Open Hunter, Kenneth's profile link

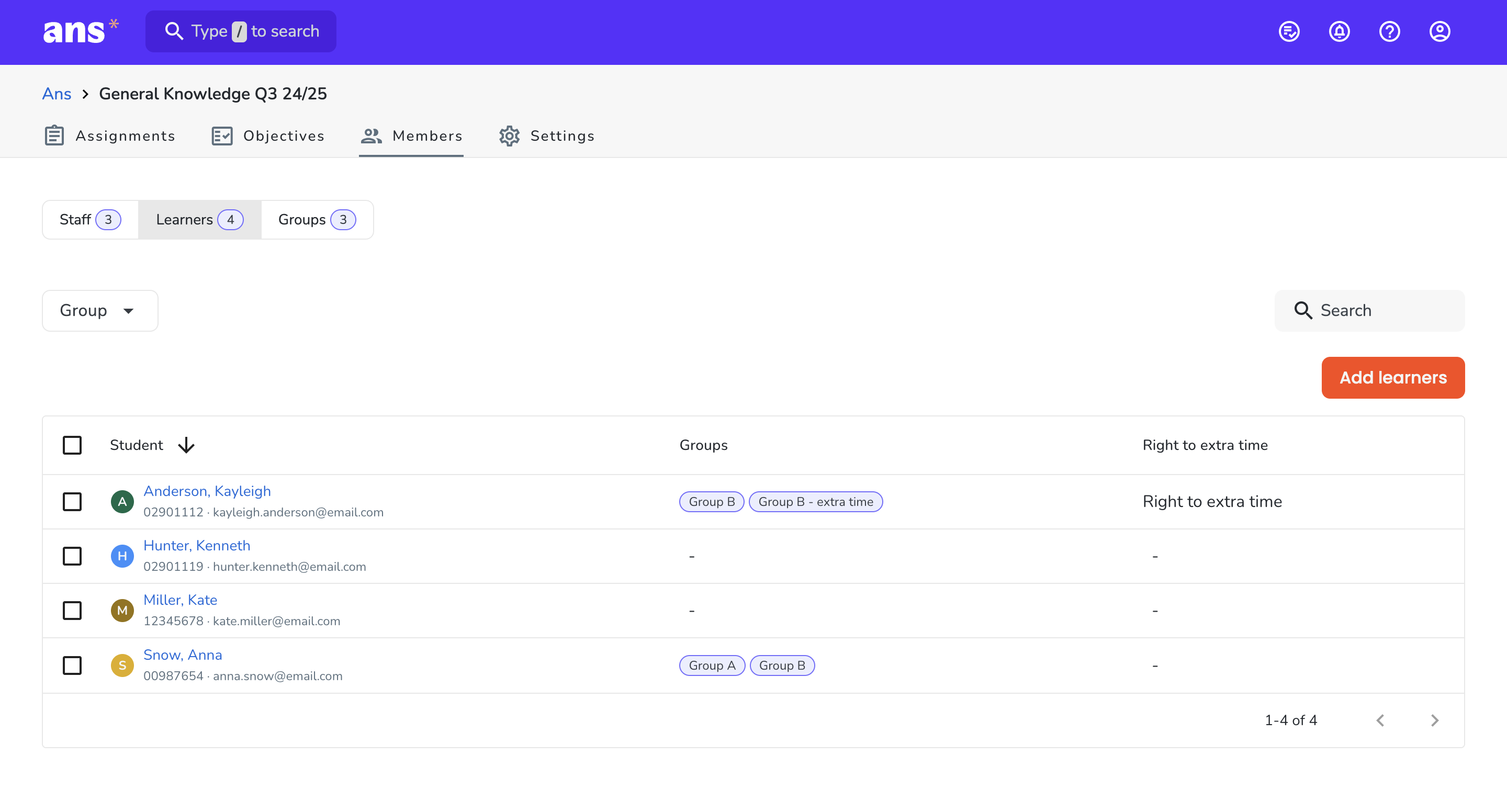coord(197,545)
